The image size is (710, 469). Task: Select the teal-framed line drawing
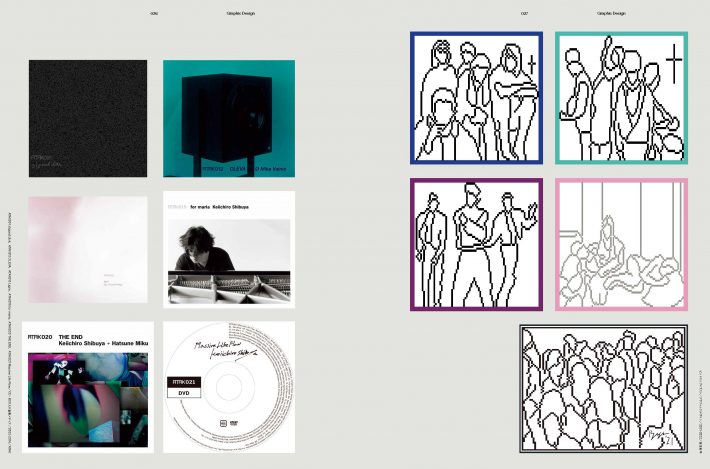coord(621,98)
